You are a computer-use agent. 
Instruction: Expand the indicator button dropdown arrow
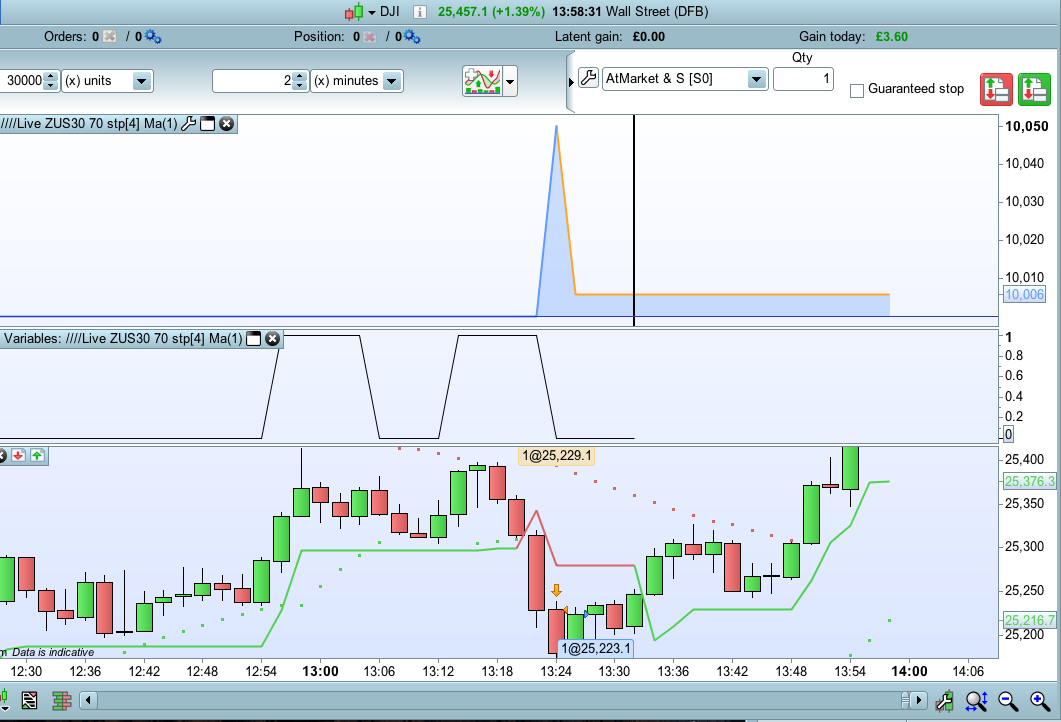click(x=510, y=82)
